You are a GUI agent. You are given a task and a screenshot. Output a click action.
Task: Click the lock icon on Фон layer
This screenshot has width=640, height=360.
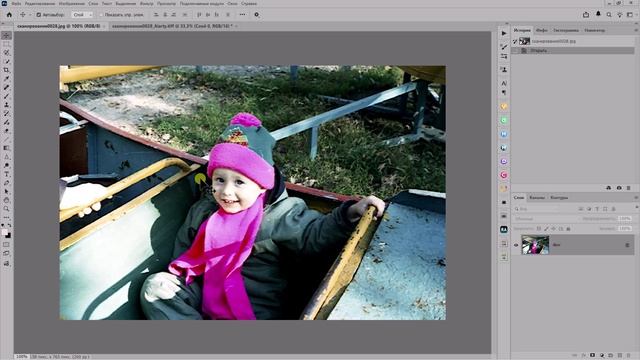(627, 245)
